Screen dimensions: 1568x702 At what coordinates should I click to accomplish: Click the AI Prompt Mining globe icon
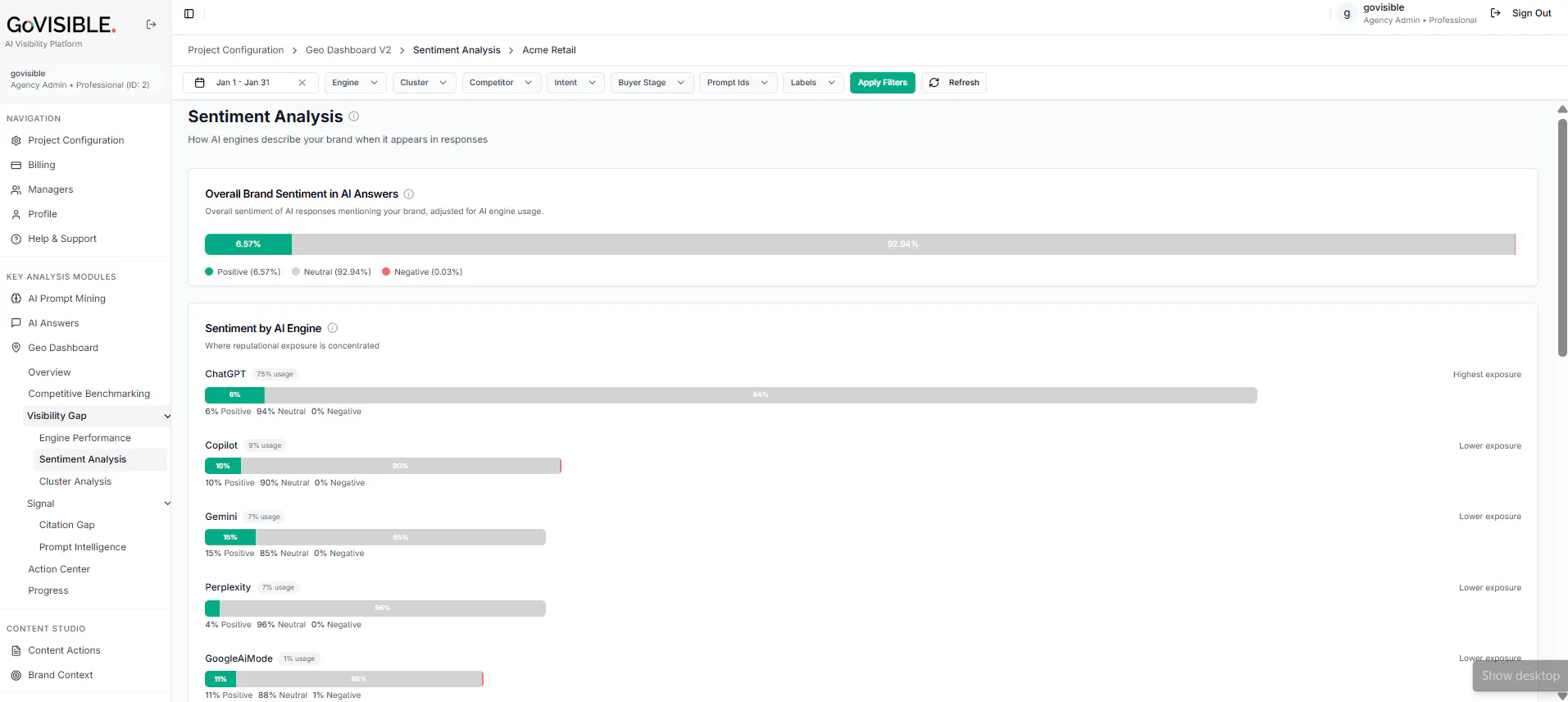[x=16, y=299]
